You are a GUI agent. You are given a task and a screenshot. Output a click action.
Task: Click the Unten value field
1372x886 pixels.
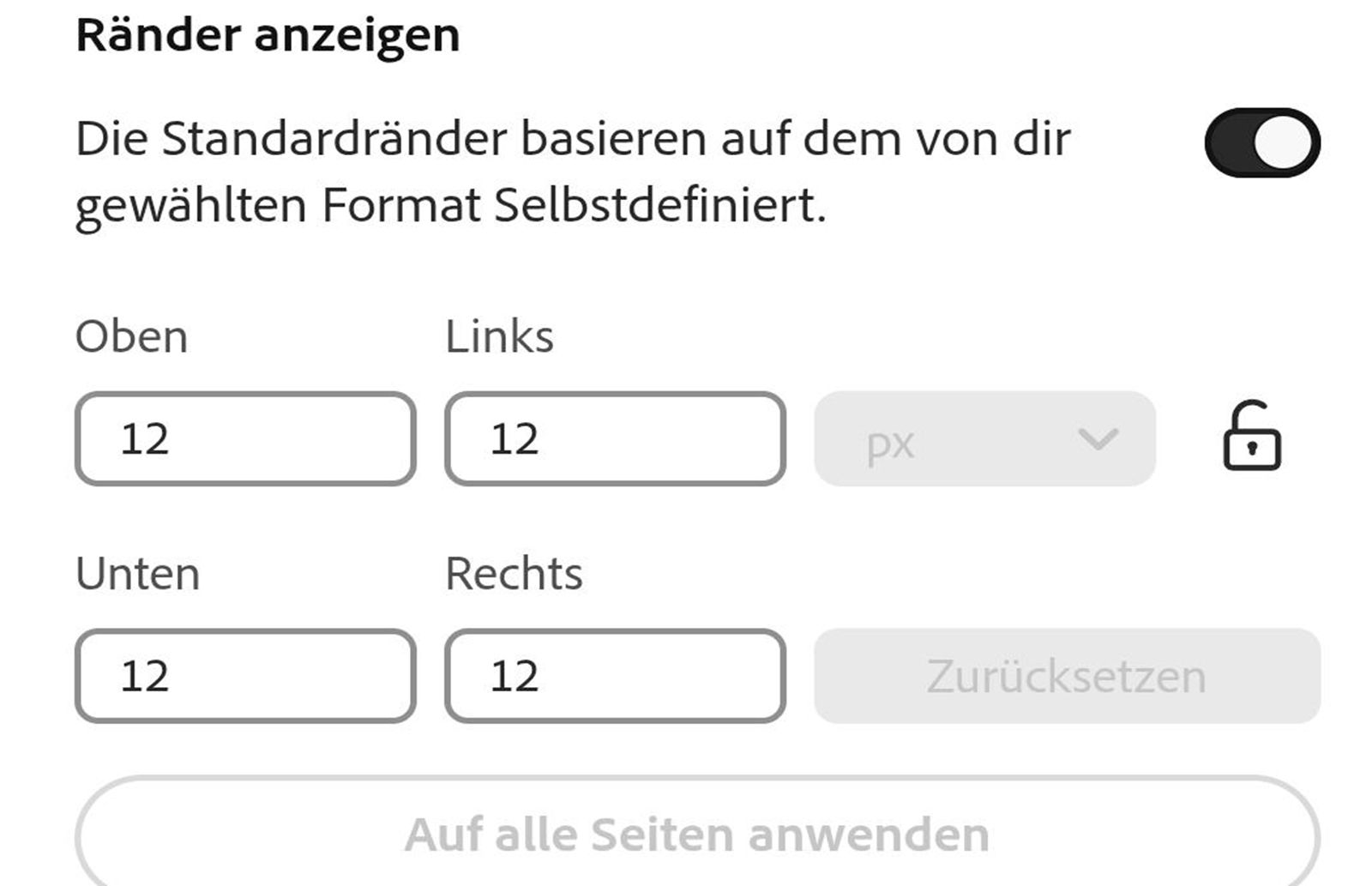tap(244, 677)
